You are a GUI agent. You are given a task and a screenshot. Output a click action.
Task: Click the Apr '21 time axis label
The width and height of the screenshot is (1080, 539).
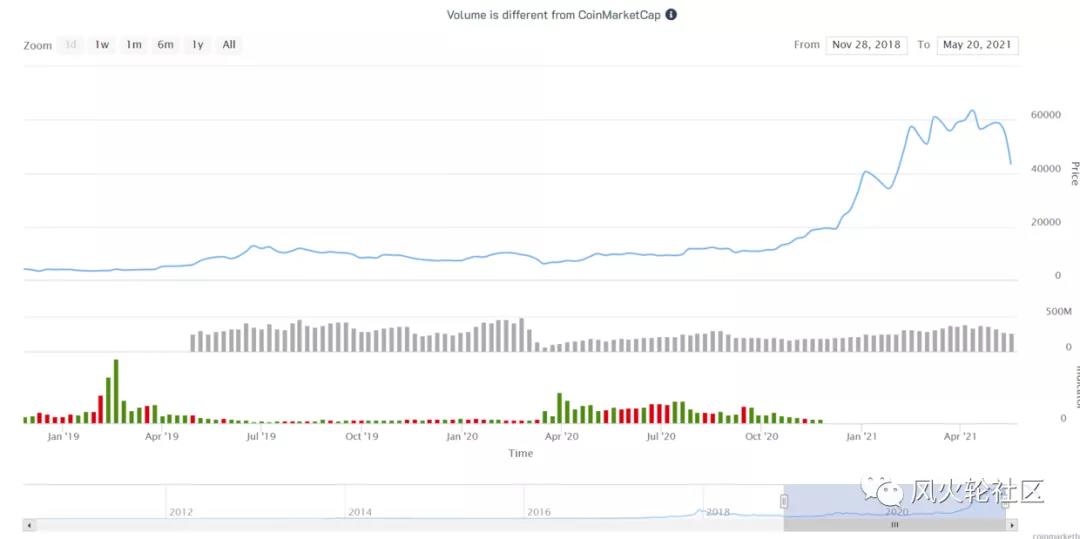[962, 436]
